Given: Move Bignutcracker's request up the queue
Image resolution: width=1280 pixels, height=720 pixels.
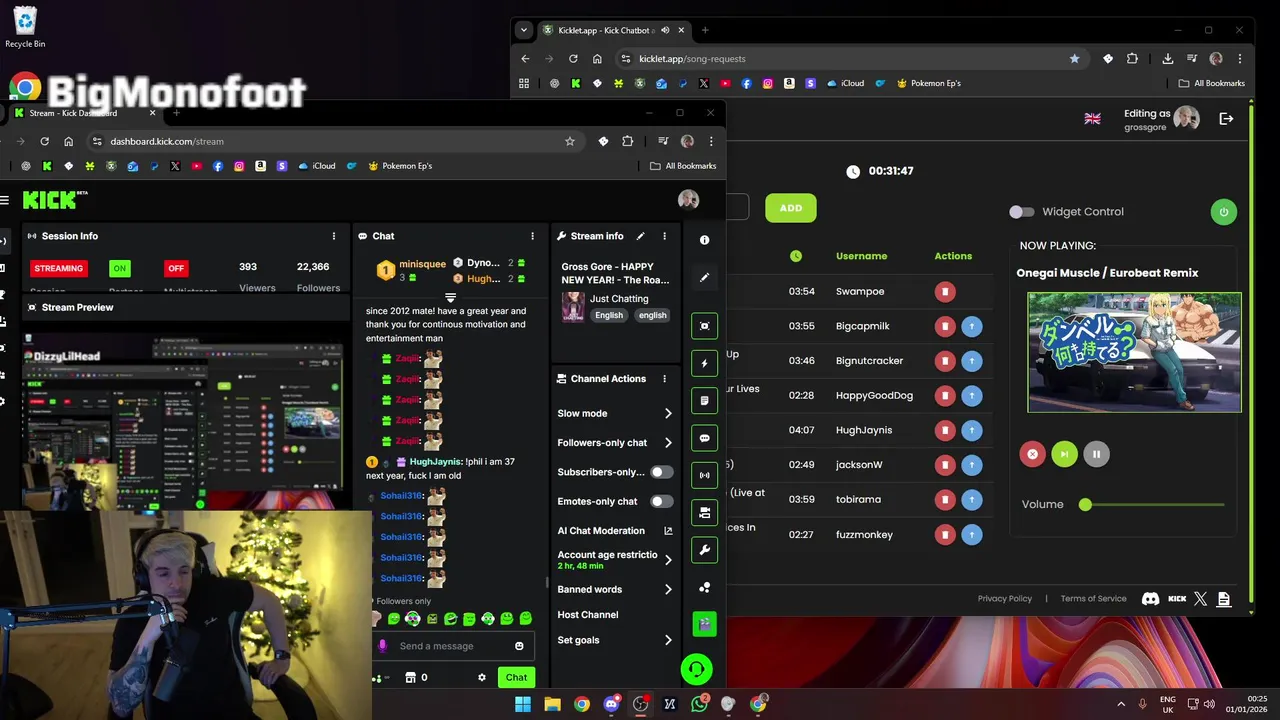Looking at the screenshot, I should 971,361.
